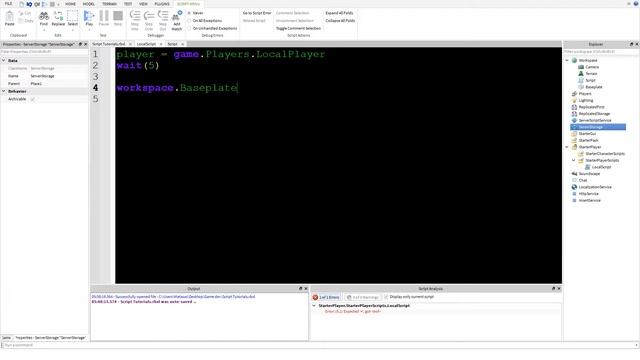The image size is (640, 360).
Task: Open the Find dropdown arrow
Action: (44, 30)
